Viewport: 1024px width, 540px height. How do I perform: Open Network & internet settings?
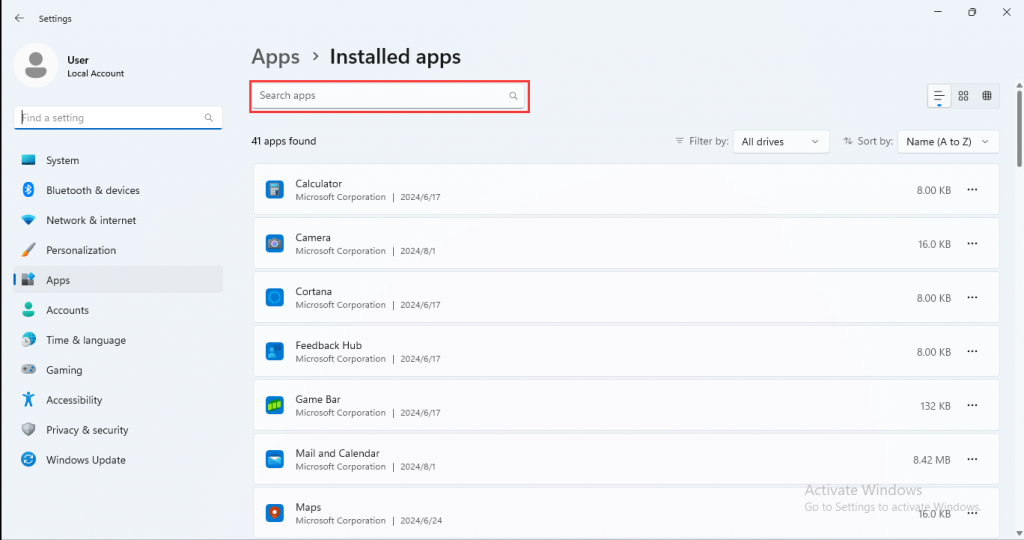118,220
